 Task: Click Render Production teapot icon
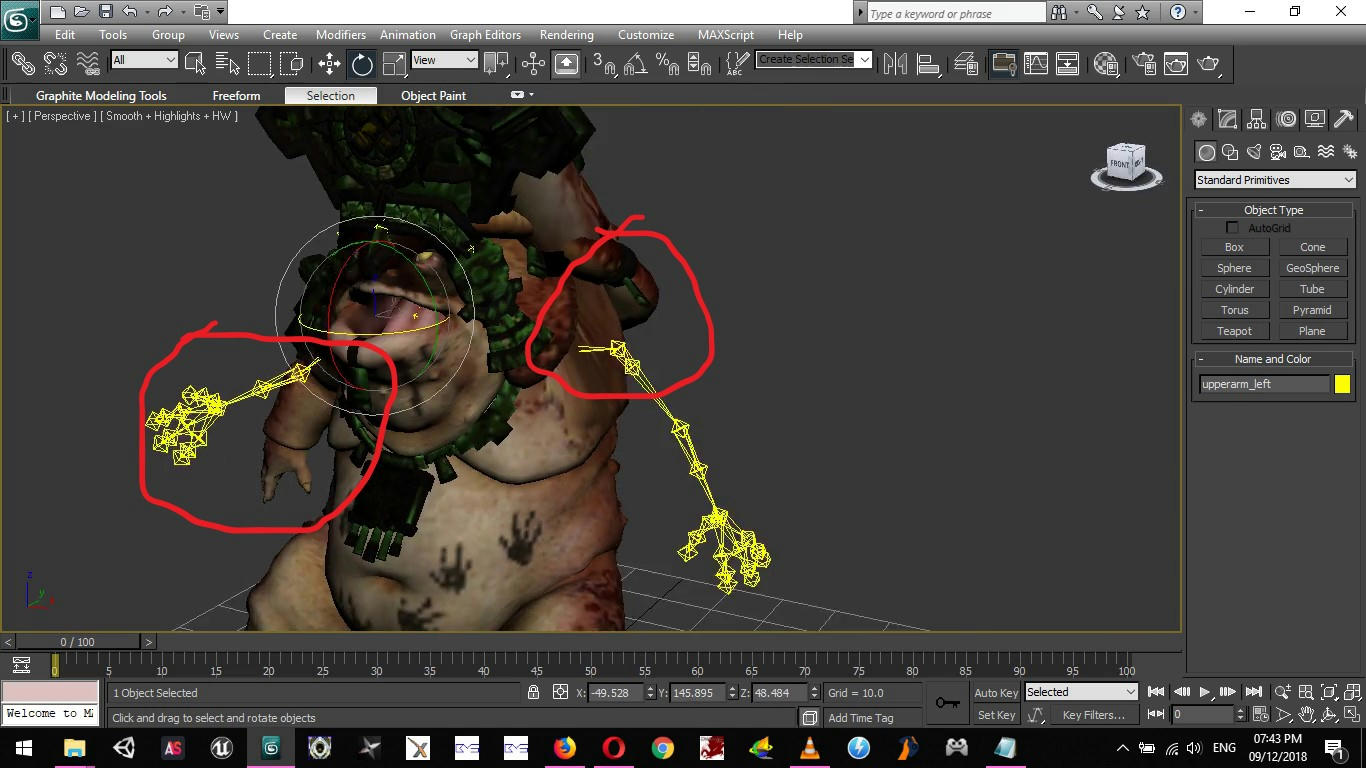[1209, 63]
